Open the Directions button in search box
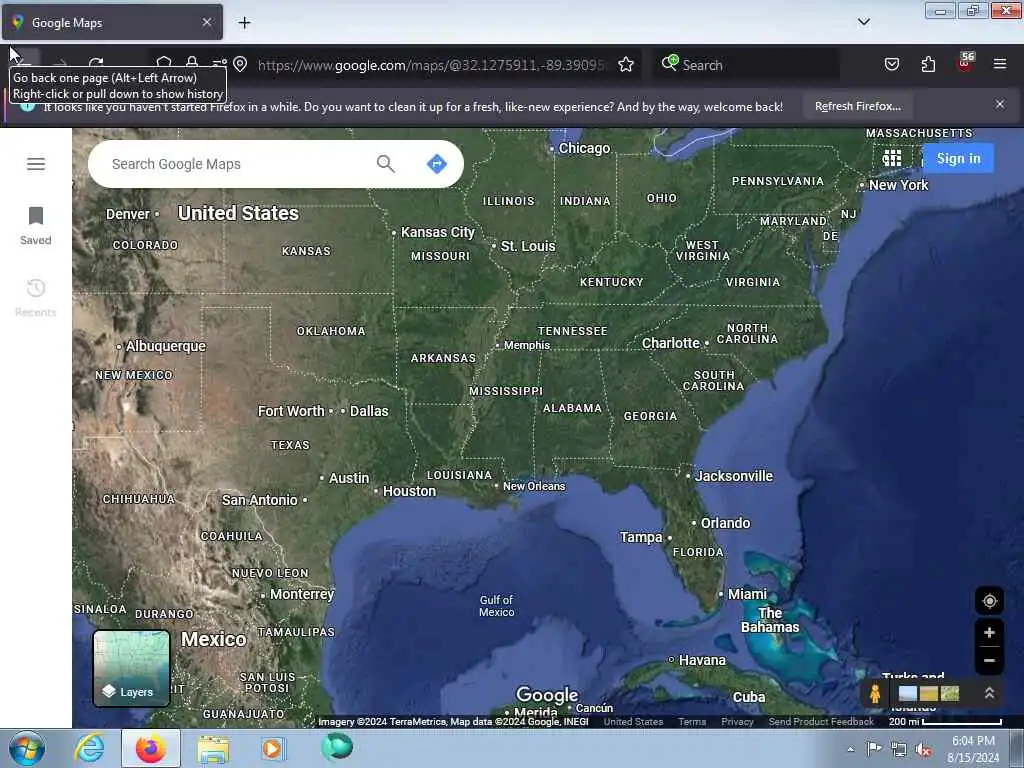The height and width of the screenshot is (768, 1024). (437, 164)
